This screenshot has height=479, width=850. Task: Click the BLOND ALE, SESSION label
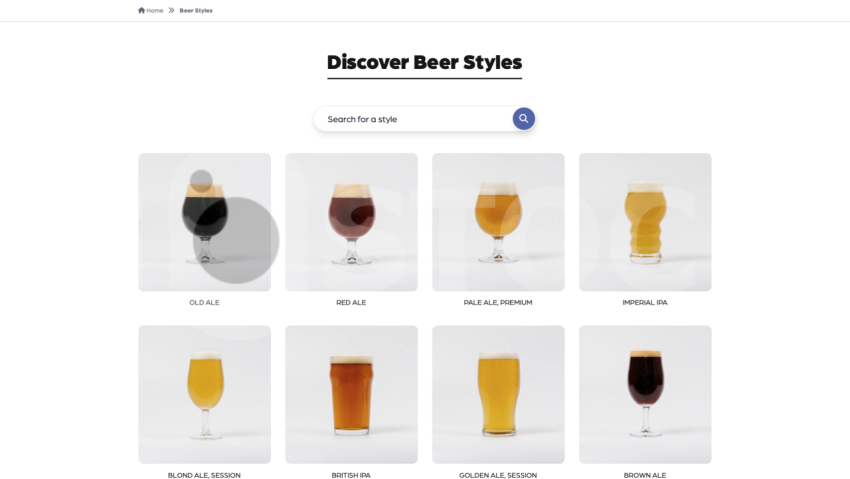click(x=204, y=475)
